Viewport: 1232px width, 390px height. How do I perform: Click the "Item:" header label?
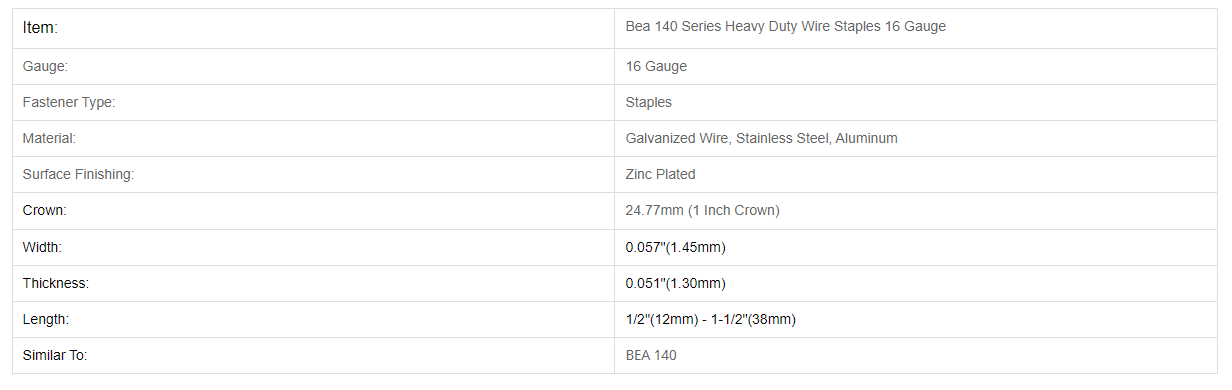coord(41,28)
